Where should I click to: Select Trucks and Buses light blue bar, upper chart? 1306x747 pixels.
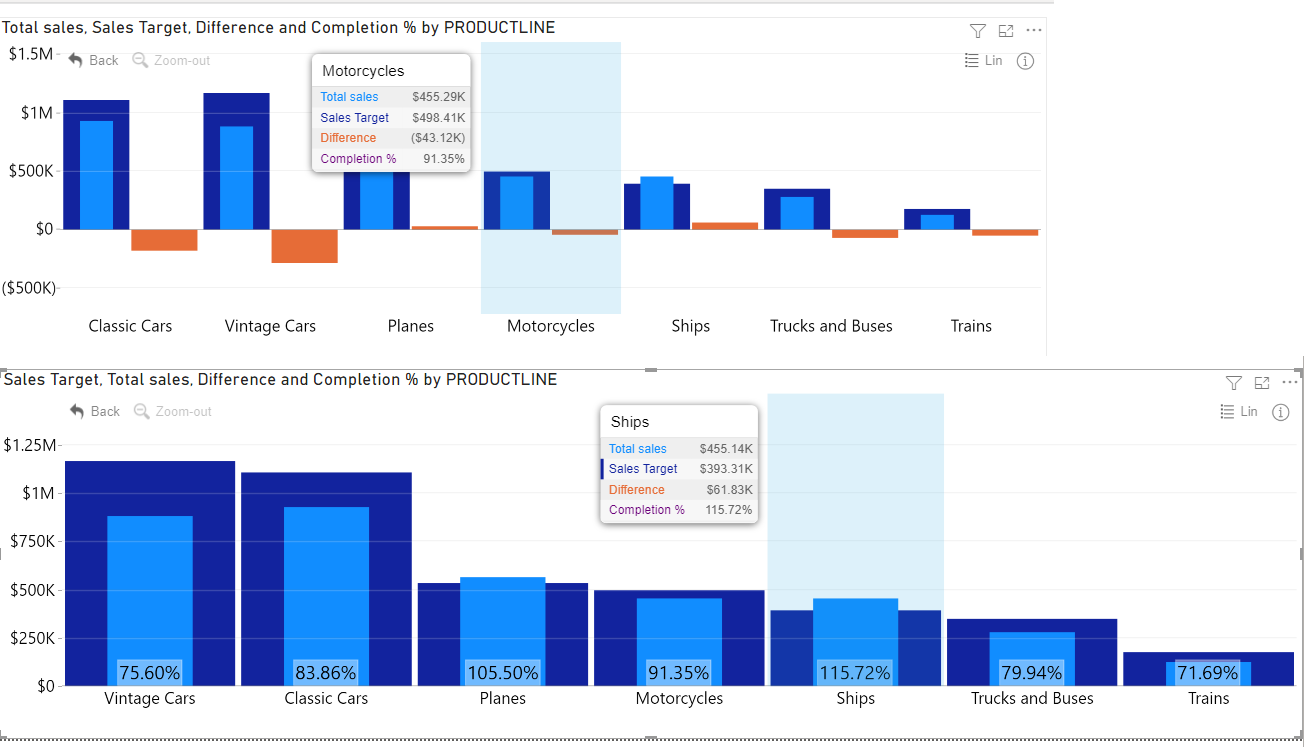[797, 213]
